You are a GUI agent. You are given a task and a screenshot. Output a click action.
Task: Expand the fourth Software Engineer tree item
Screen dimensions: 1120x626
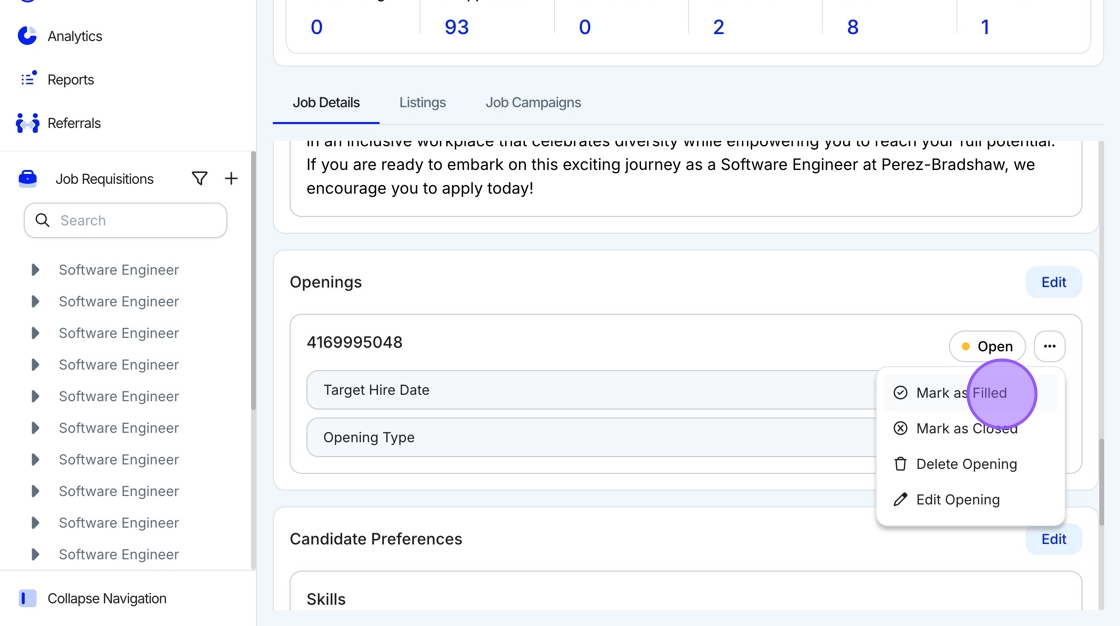point(35,364)
